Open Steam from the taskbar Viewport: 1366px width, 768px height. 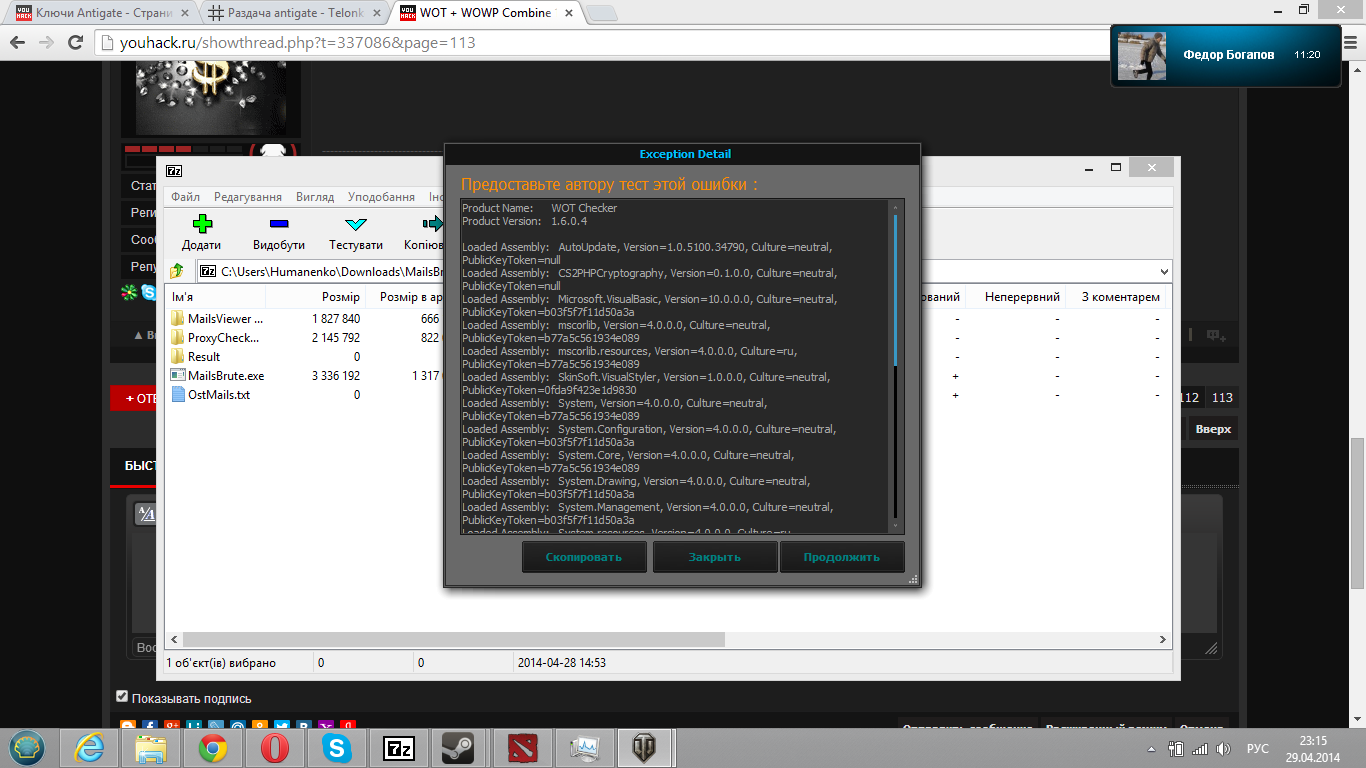coord(460,748)
